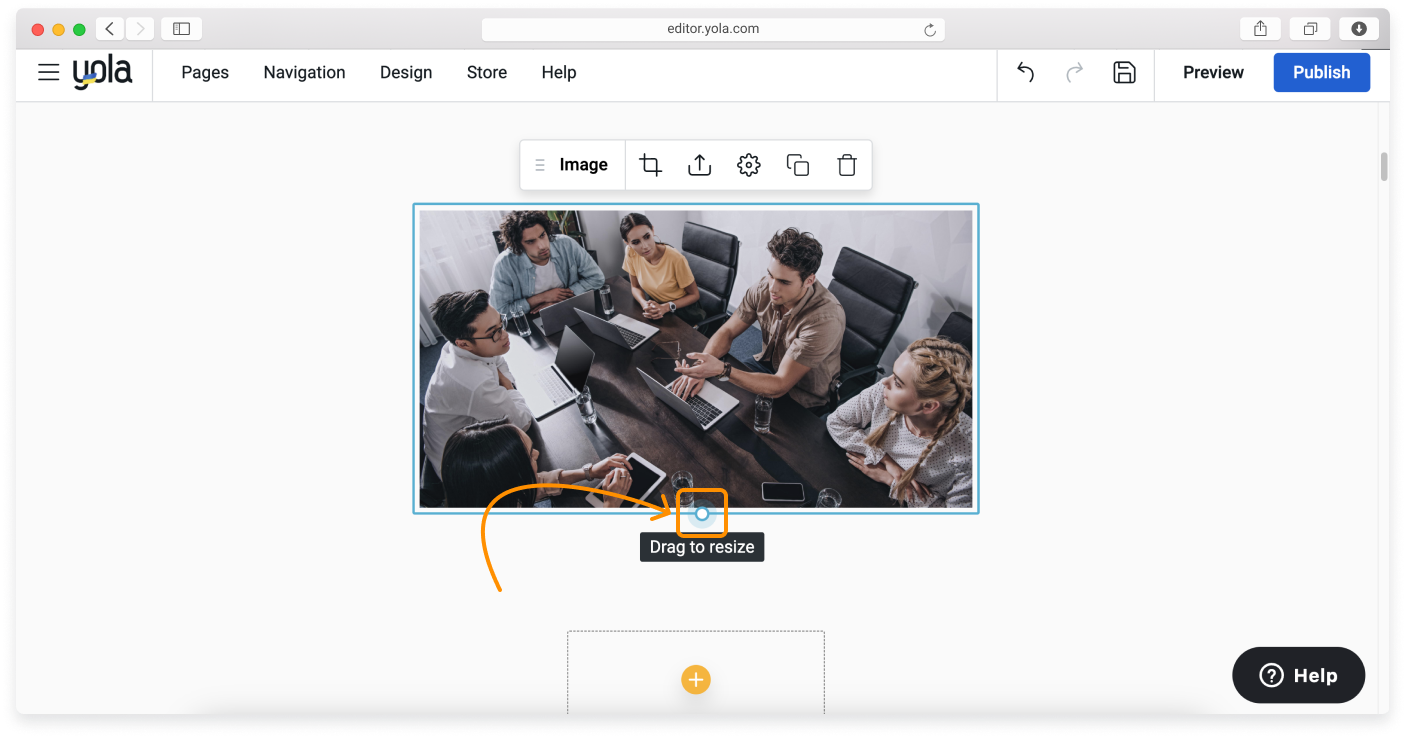Open the Navigation menu
This screenshot has height=738, width=1406.
tap(304, 72)
